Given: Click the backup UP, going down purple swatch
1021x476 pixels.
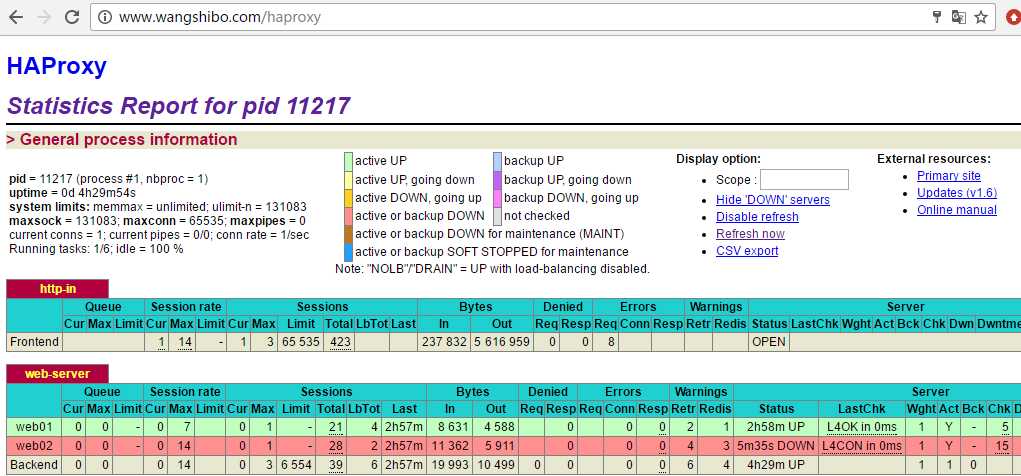Looking at the screenshot, I should 497,180.
